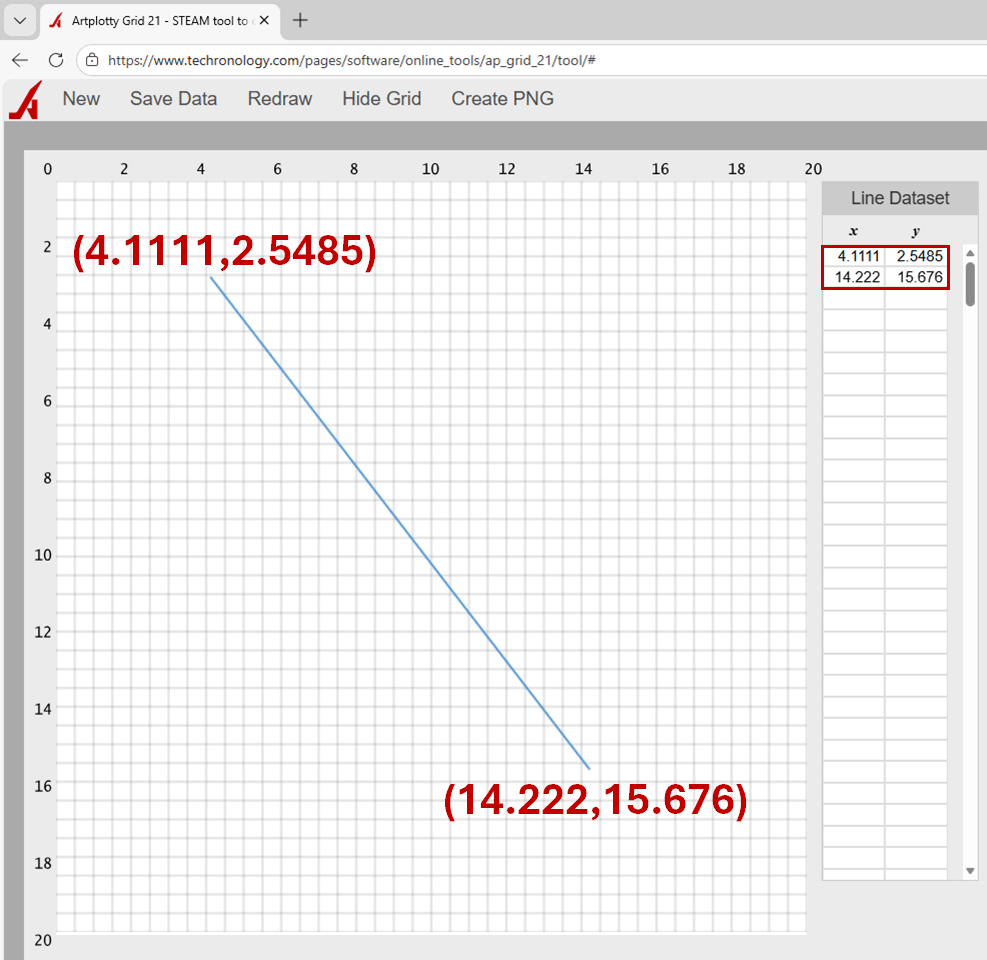Navigate back with the browser back arrow
Image resolution: width=987 pixels, height=960 pixels.
click(x=19, y=60)
